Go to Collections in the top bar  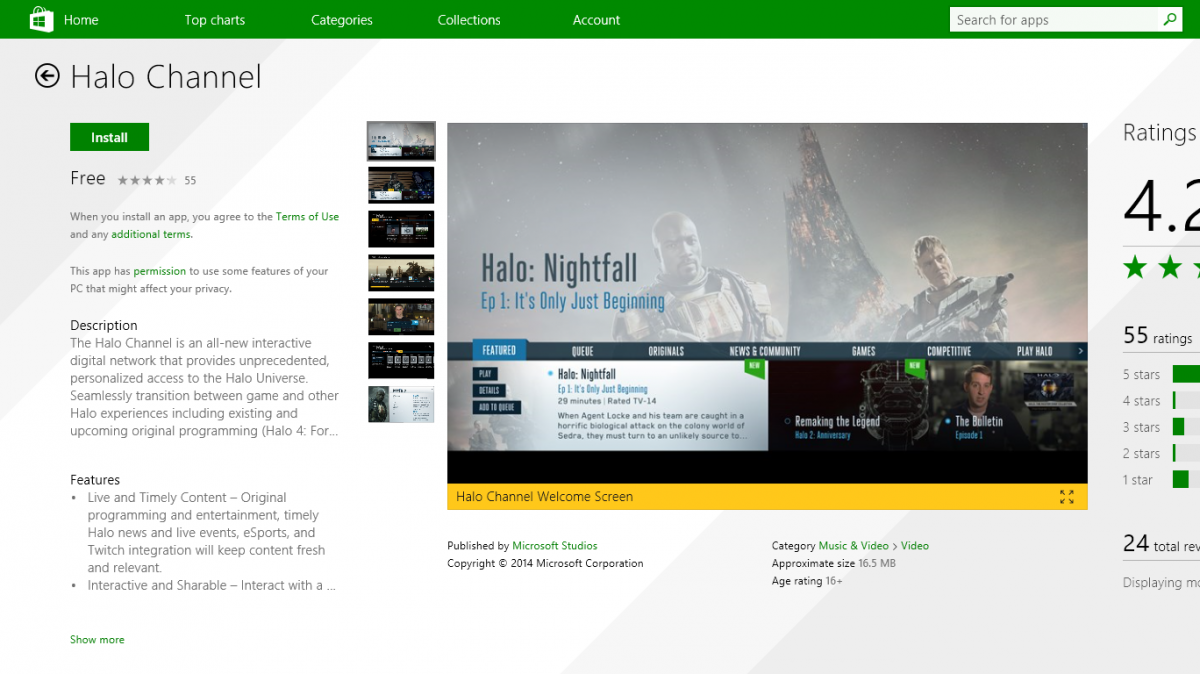[x=469, y=20]
